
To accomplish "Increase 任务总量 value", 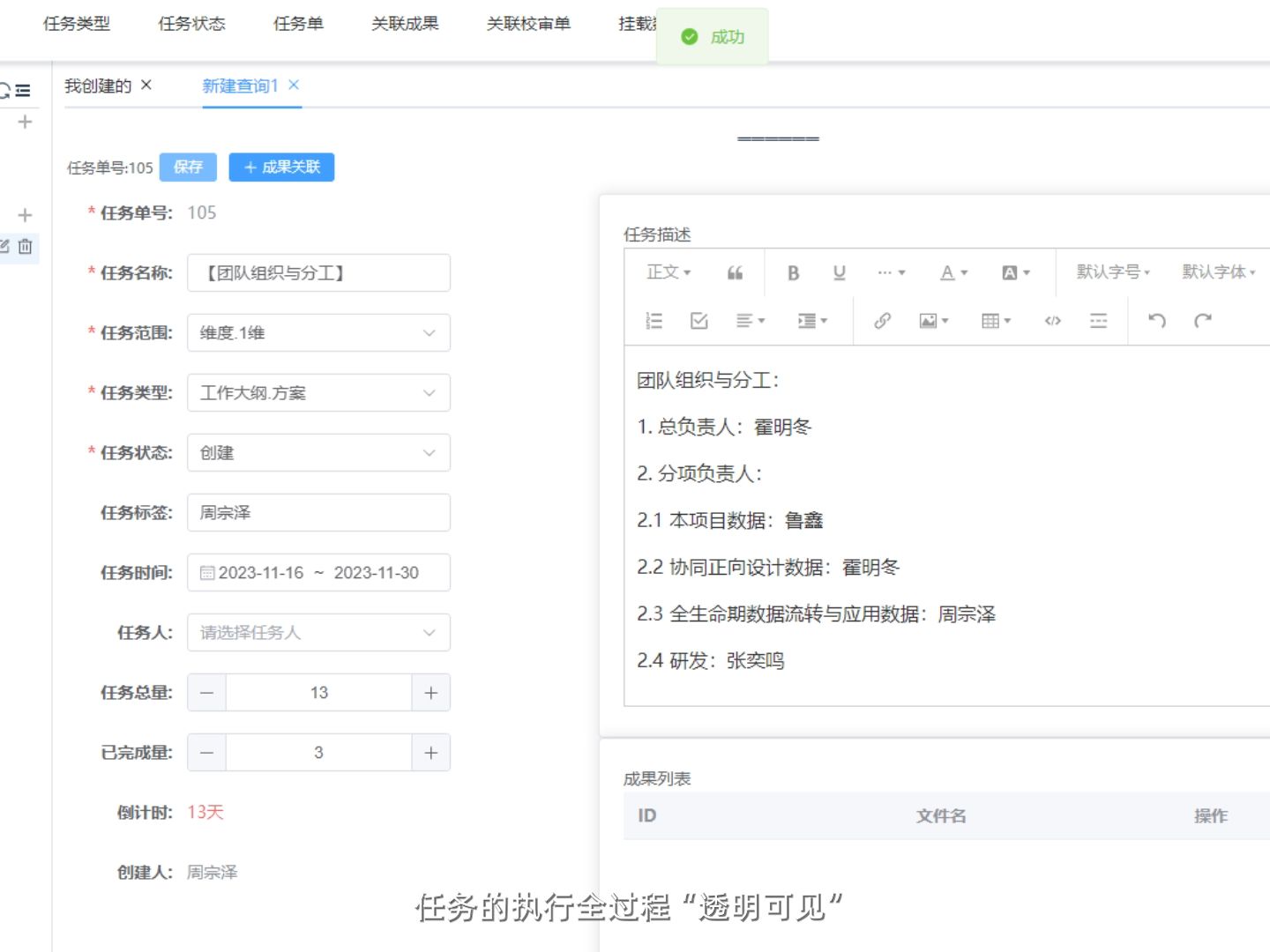I will [x=431, y=693].
